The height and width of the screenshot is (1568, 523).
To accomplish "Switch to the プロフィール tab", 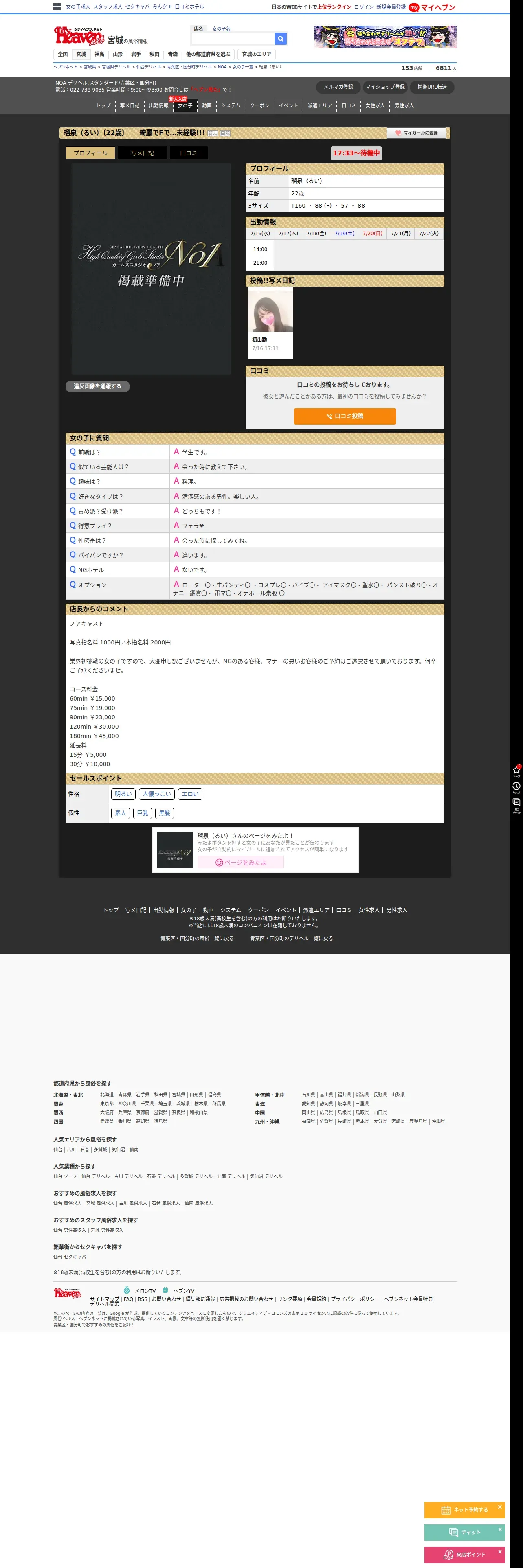I will [90, 153].
